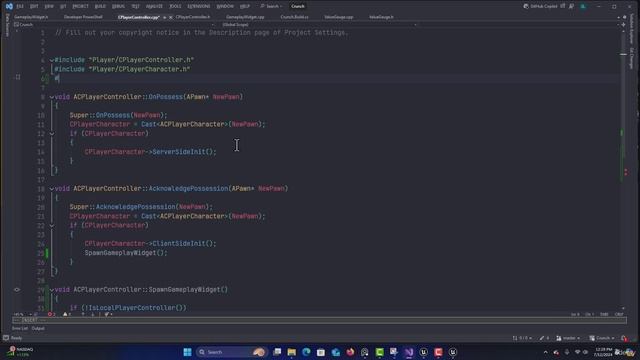
Task: Open the Crunch repository dropdown in status bar
Action: (x=602, y=338)
